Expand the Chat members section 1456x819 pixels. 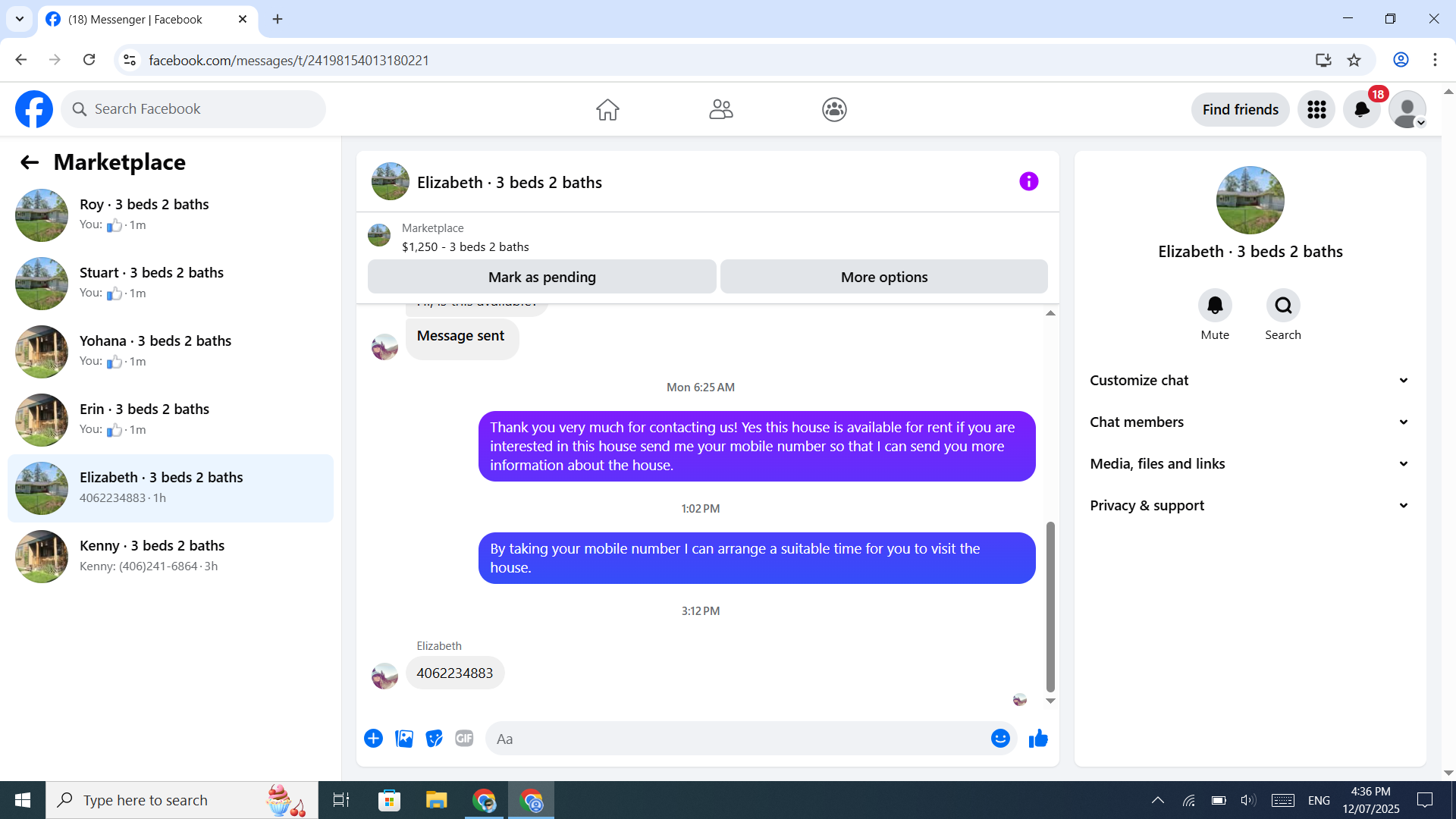[x=1250, y=422]
